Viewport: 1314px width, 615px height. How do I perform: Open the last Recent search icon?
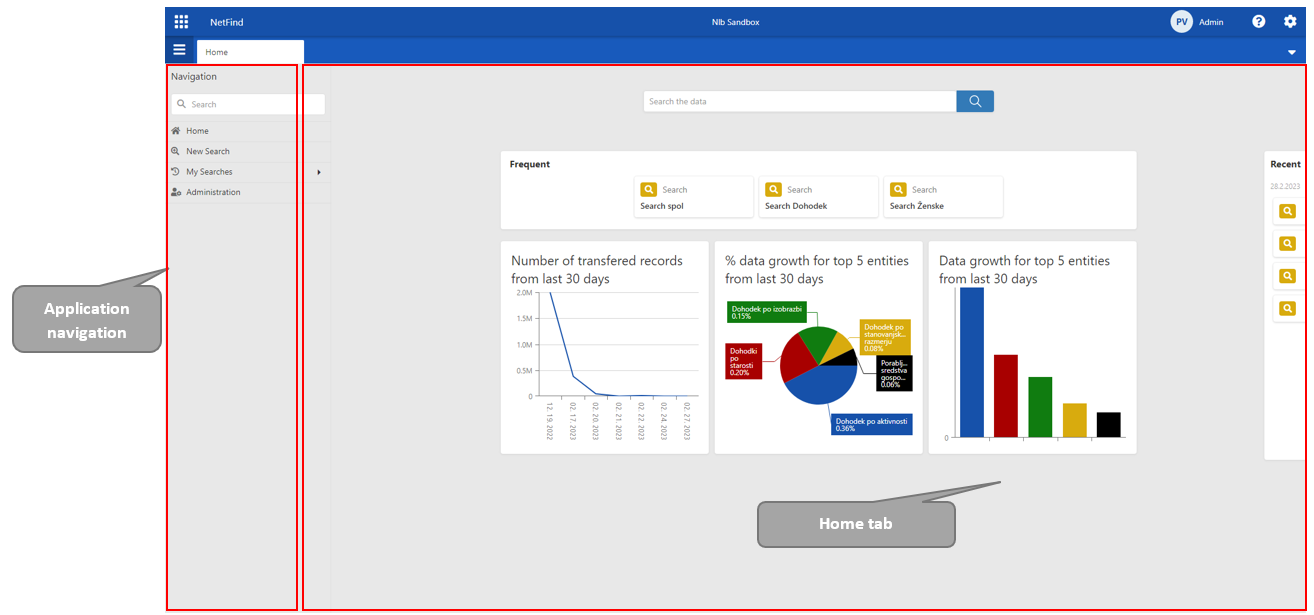click(x=1287, y=309)
